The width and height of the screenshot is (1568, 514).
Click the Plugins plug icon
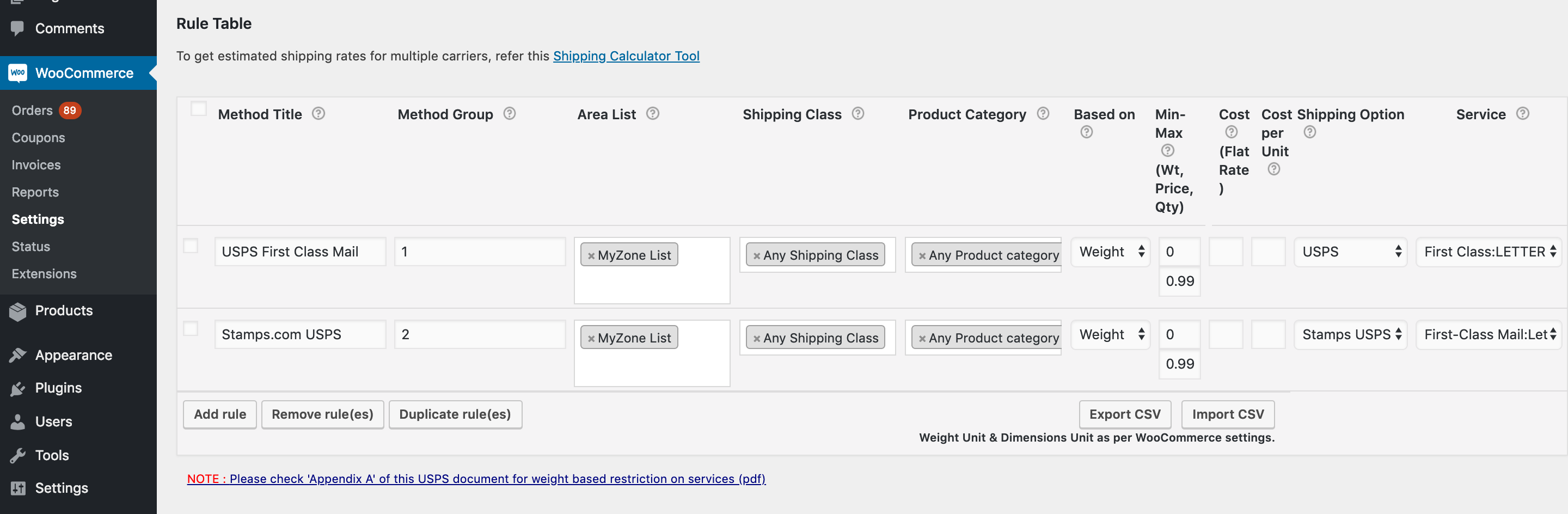[17, 389]
